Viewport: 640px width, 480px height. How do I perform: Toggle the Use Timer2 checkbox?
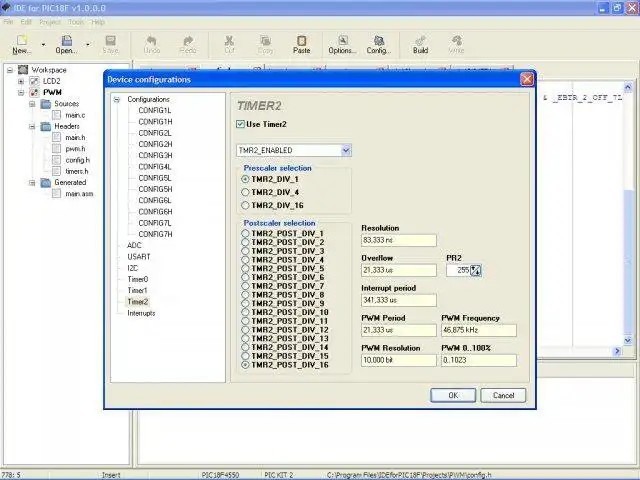point(240,124)
